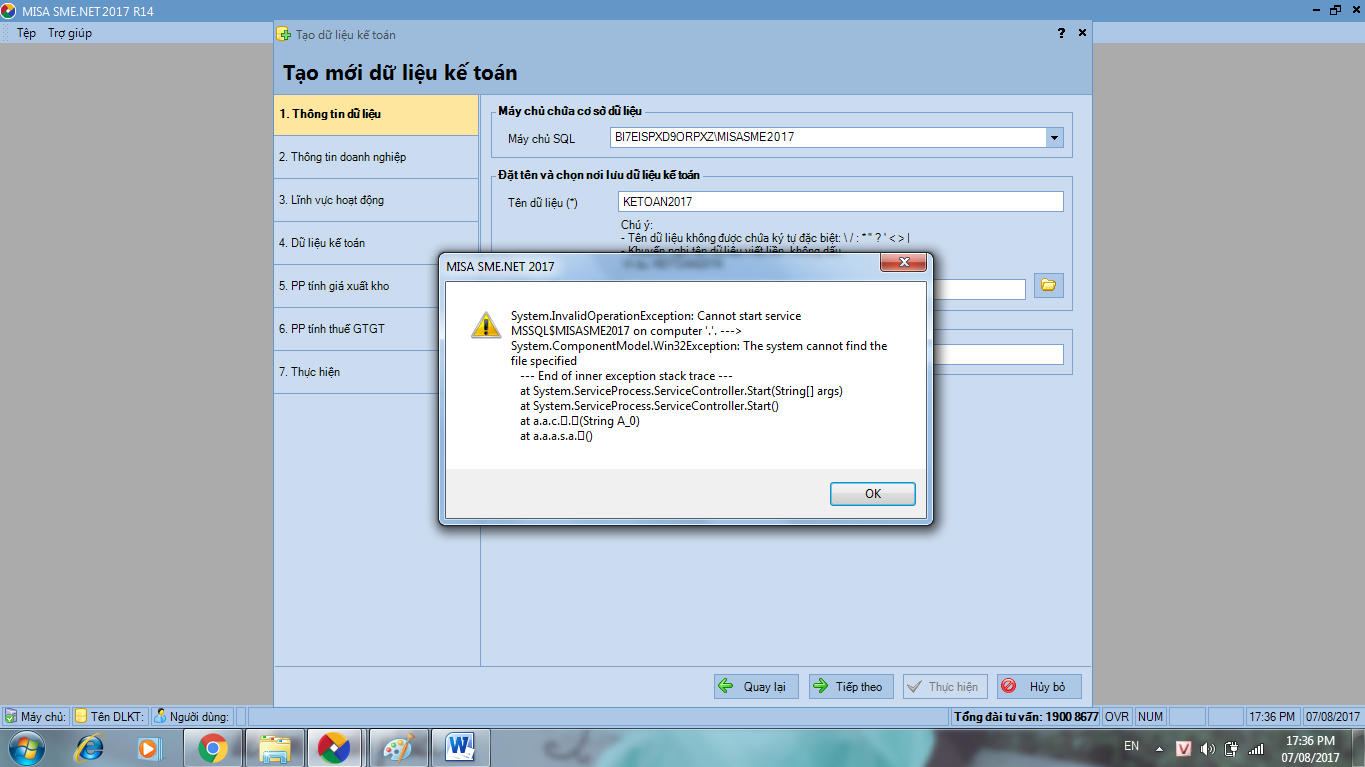Select step 6. PP tính thuế GTGT
Screen dimensions: 1365x767
tap(376, 329)
